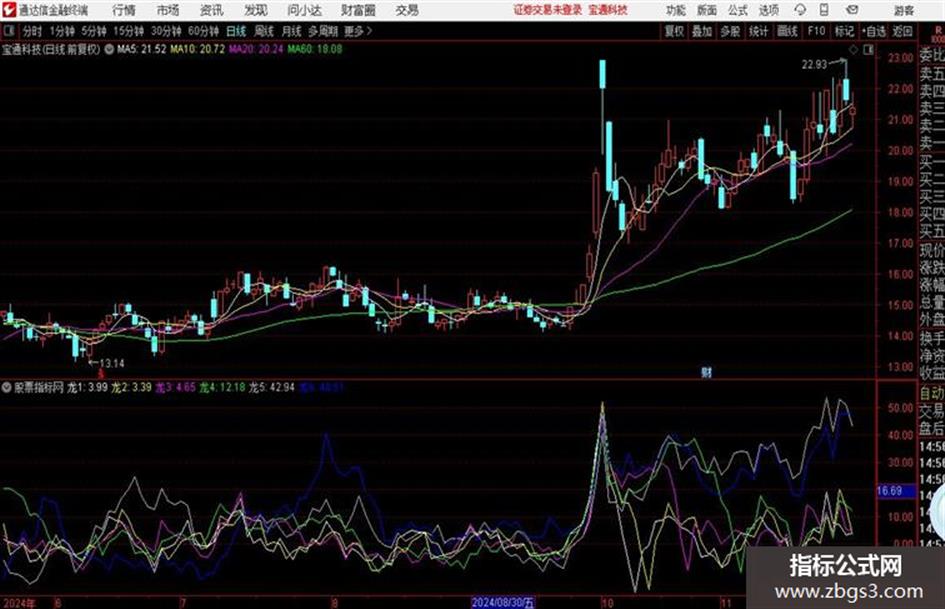
Task: Click the 返回 back button
Action: (x=902, y=31)
